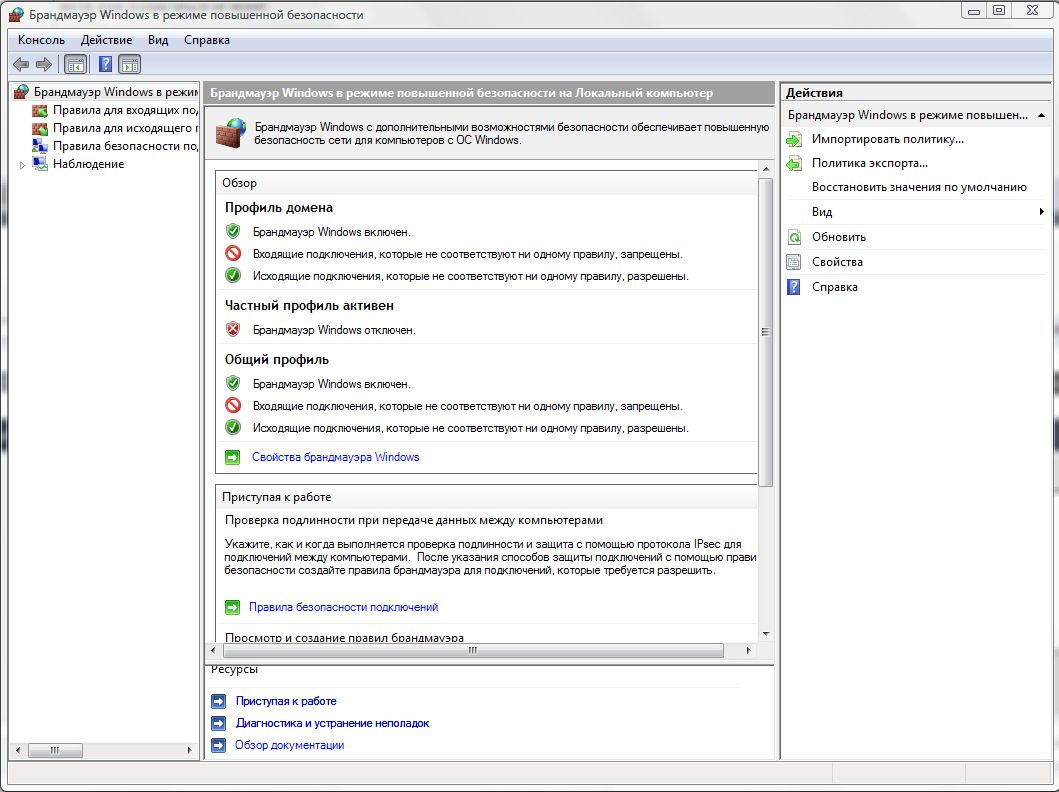Click Обновить action text

(x=839, y=237)
